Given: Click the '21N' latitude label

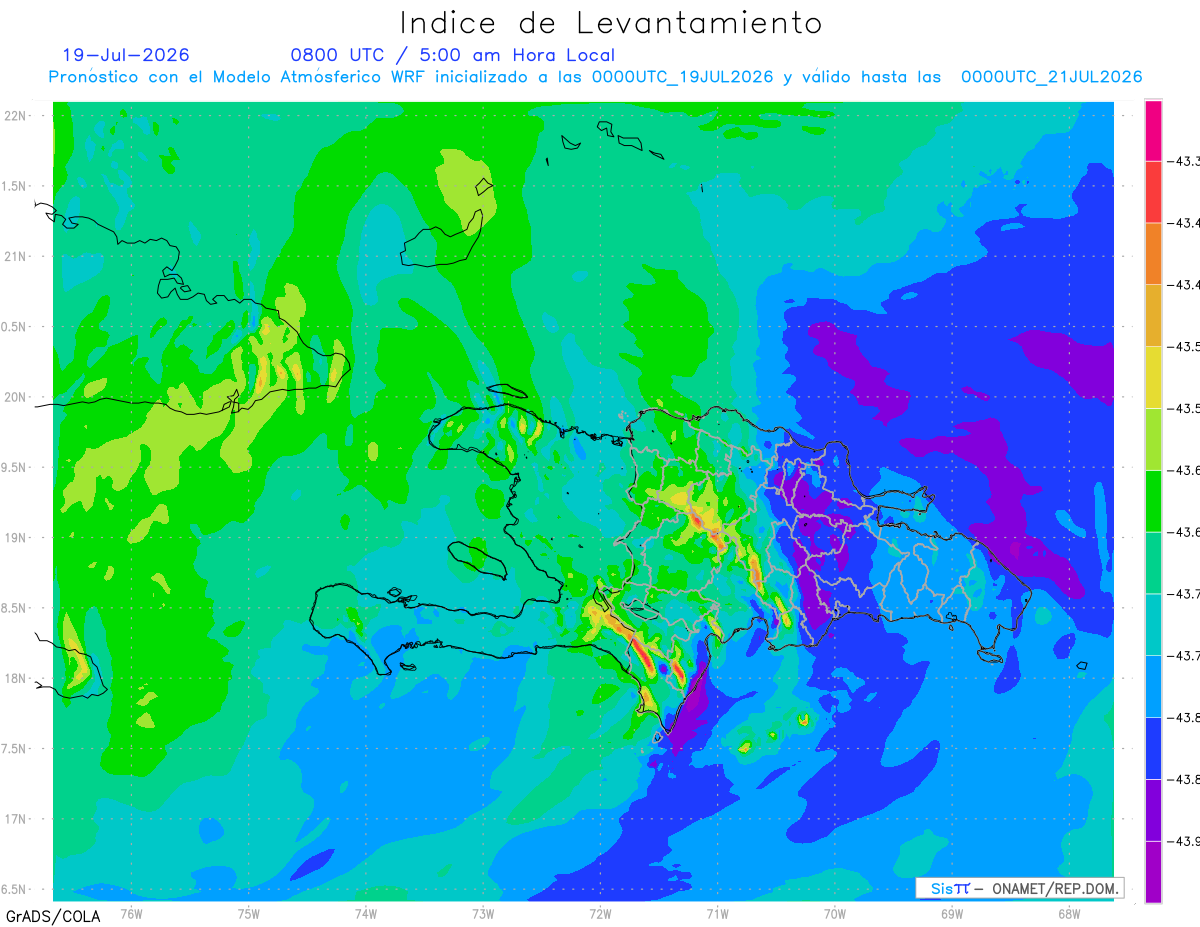Looking at the screenshot, I should click(x=17, y=257).
